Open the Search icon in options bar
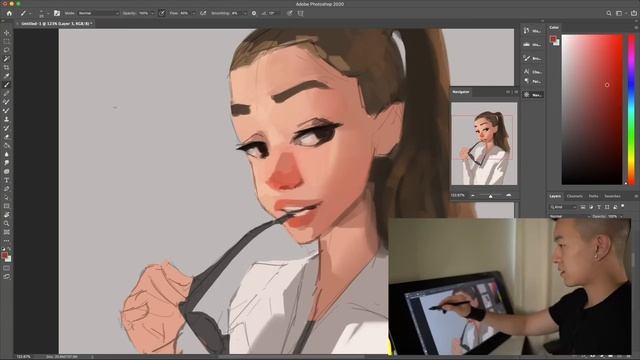Screen dimensions: 640x360 click(609, 13)
